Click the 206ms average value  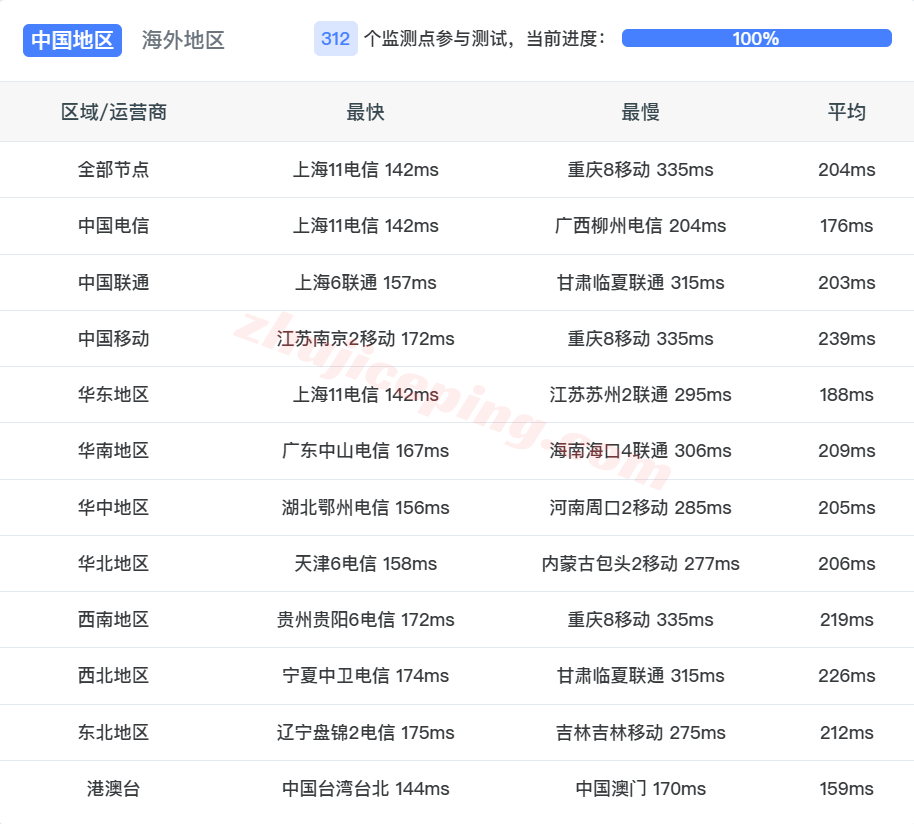(846, 564)
